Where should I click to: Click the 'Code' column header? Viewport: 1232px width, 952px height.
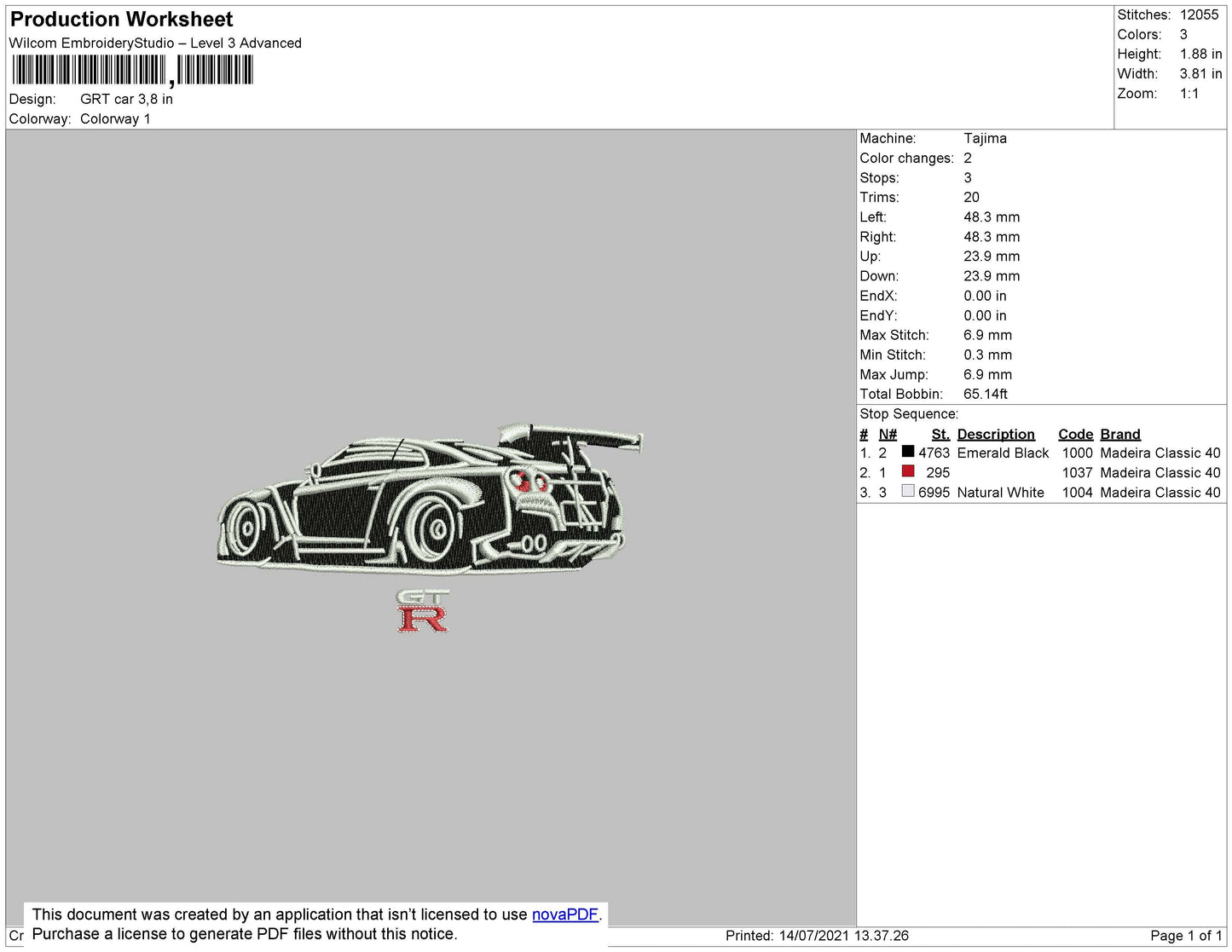coord(1076,435)
